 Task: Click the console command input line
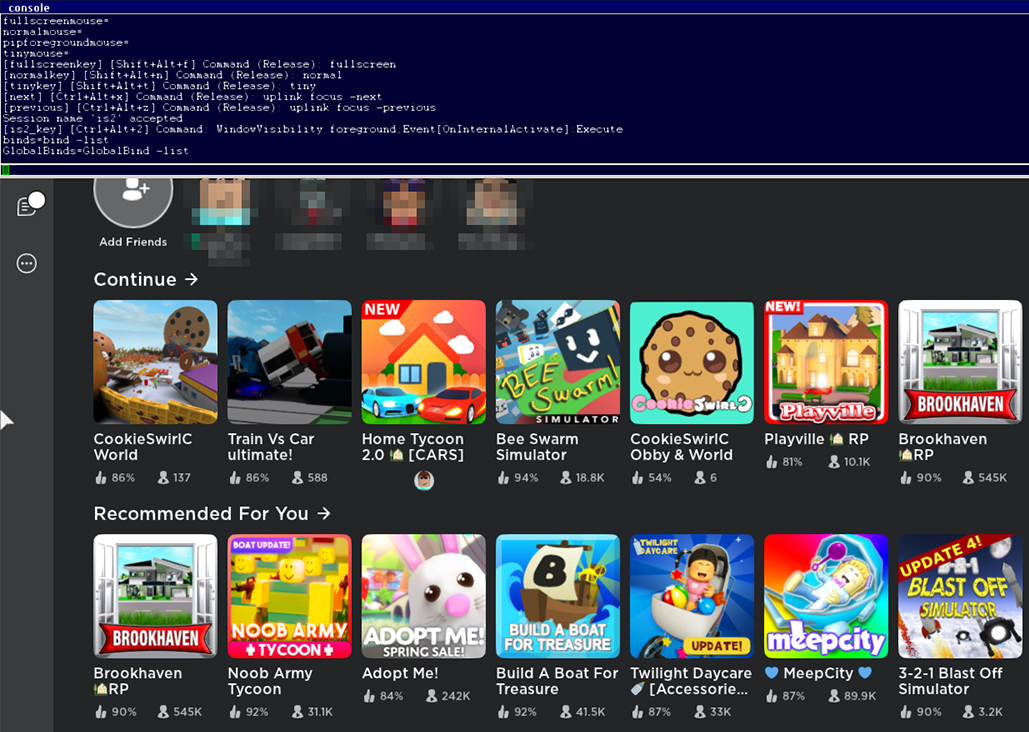click(514, 170)
